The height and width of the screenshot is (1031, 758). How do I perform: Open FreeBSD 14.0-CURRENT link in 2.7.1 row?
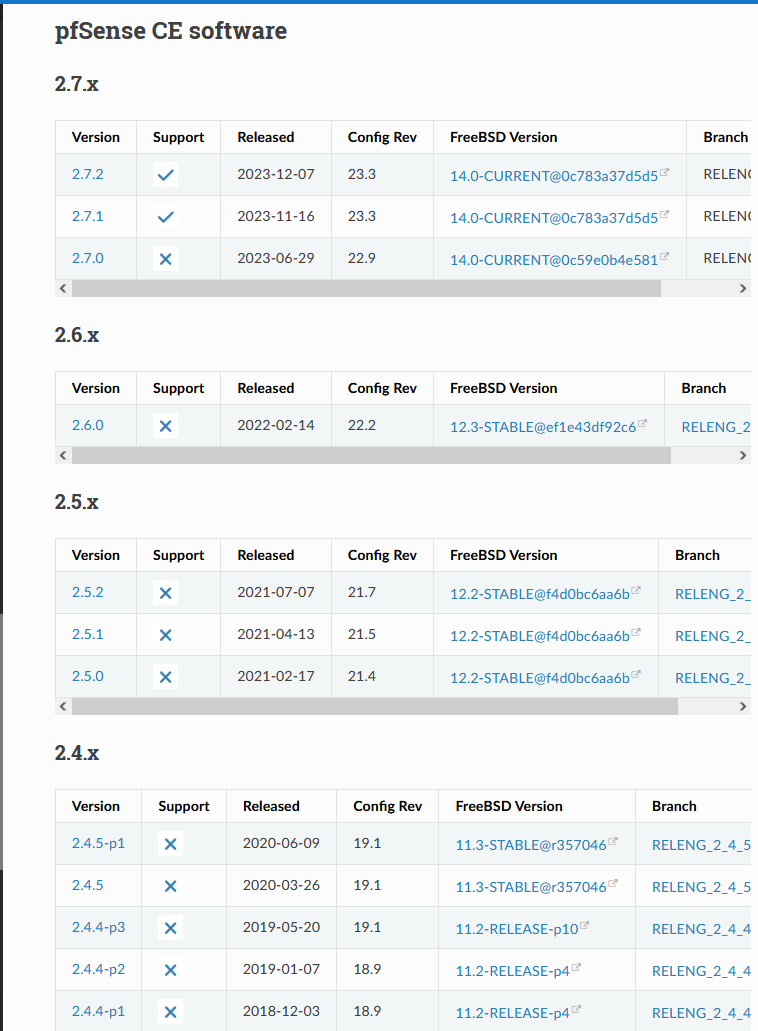coord(559,218)
